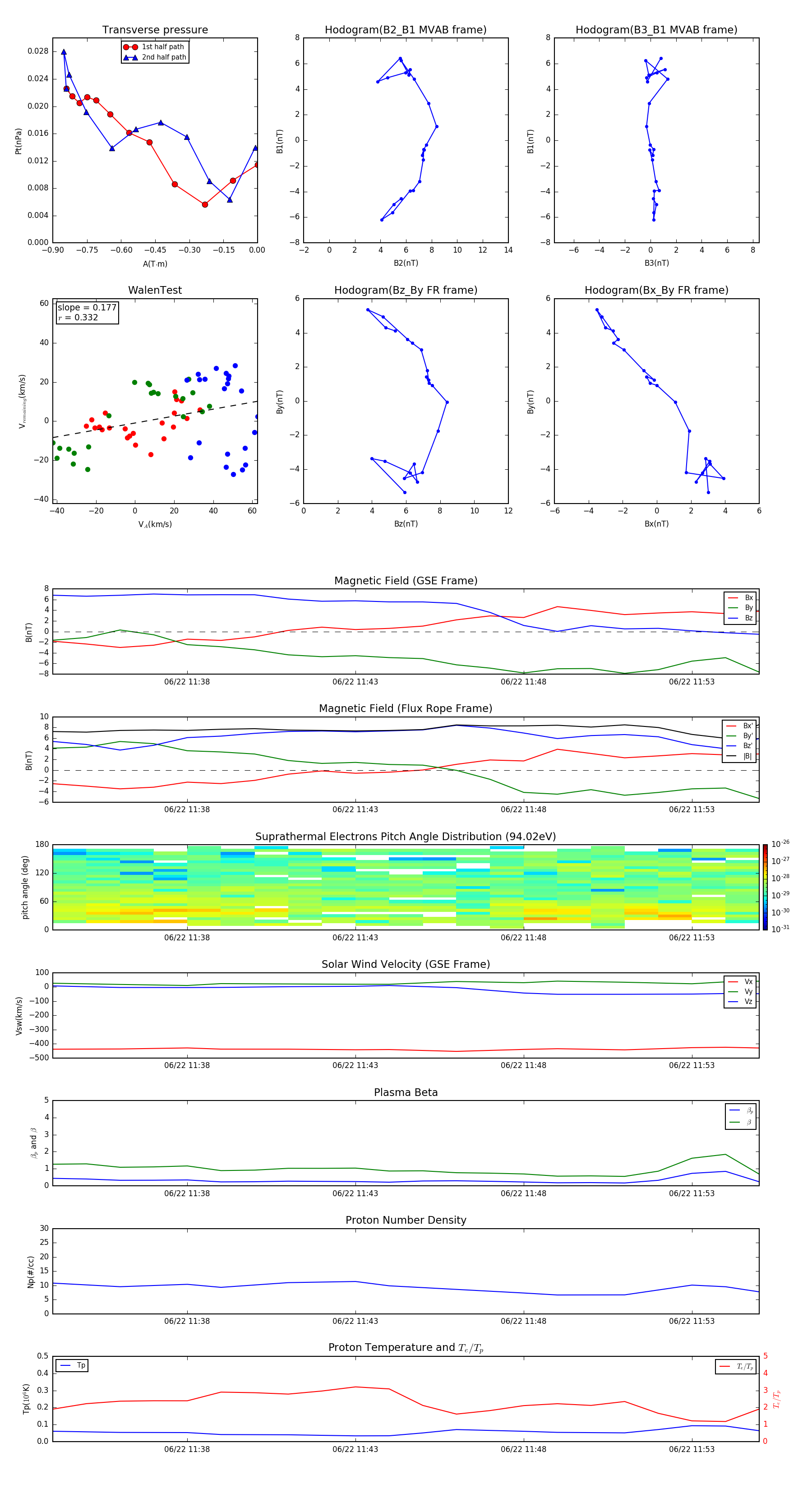Image resolution: width=812 pixels, height=1489 pixels.
Task: Click the 'Bx' entry in GSE legend
Action: [740, 598]
